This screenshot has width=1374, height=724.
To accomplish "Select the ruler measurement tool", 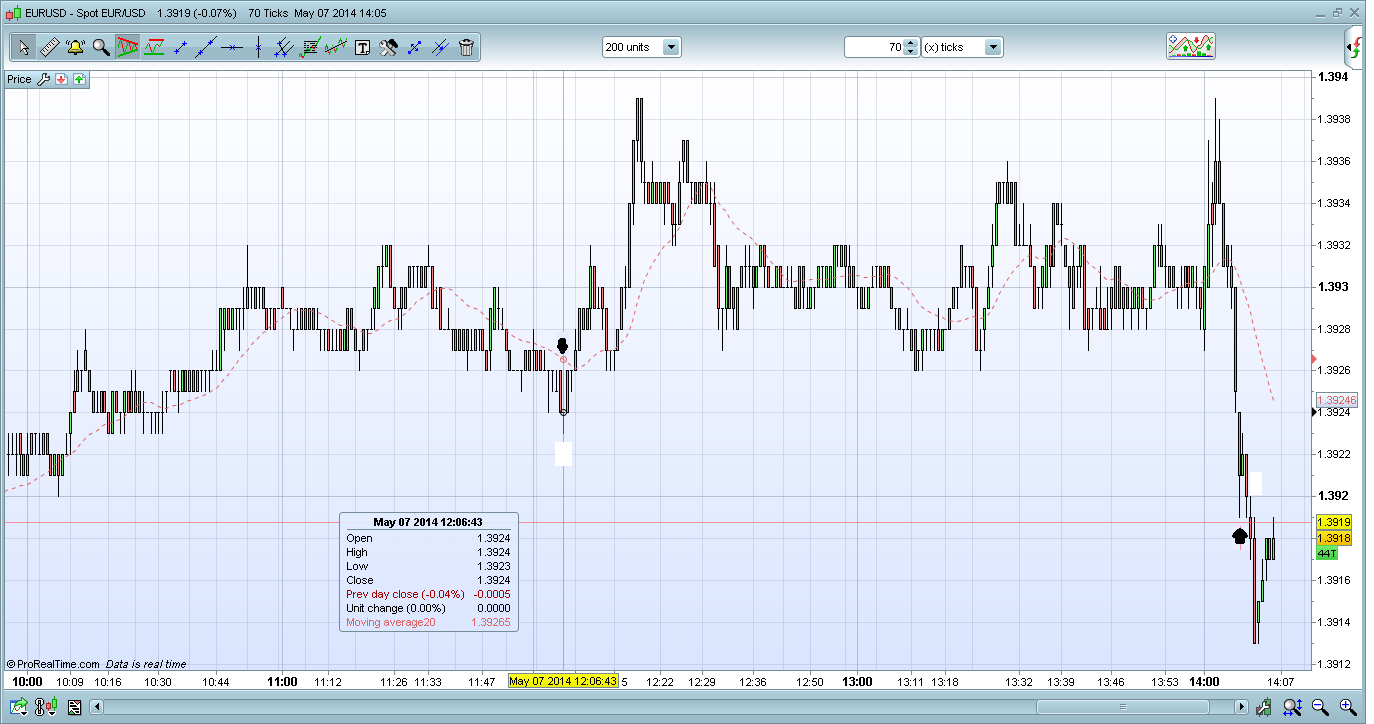I will coord(49,47).
